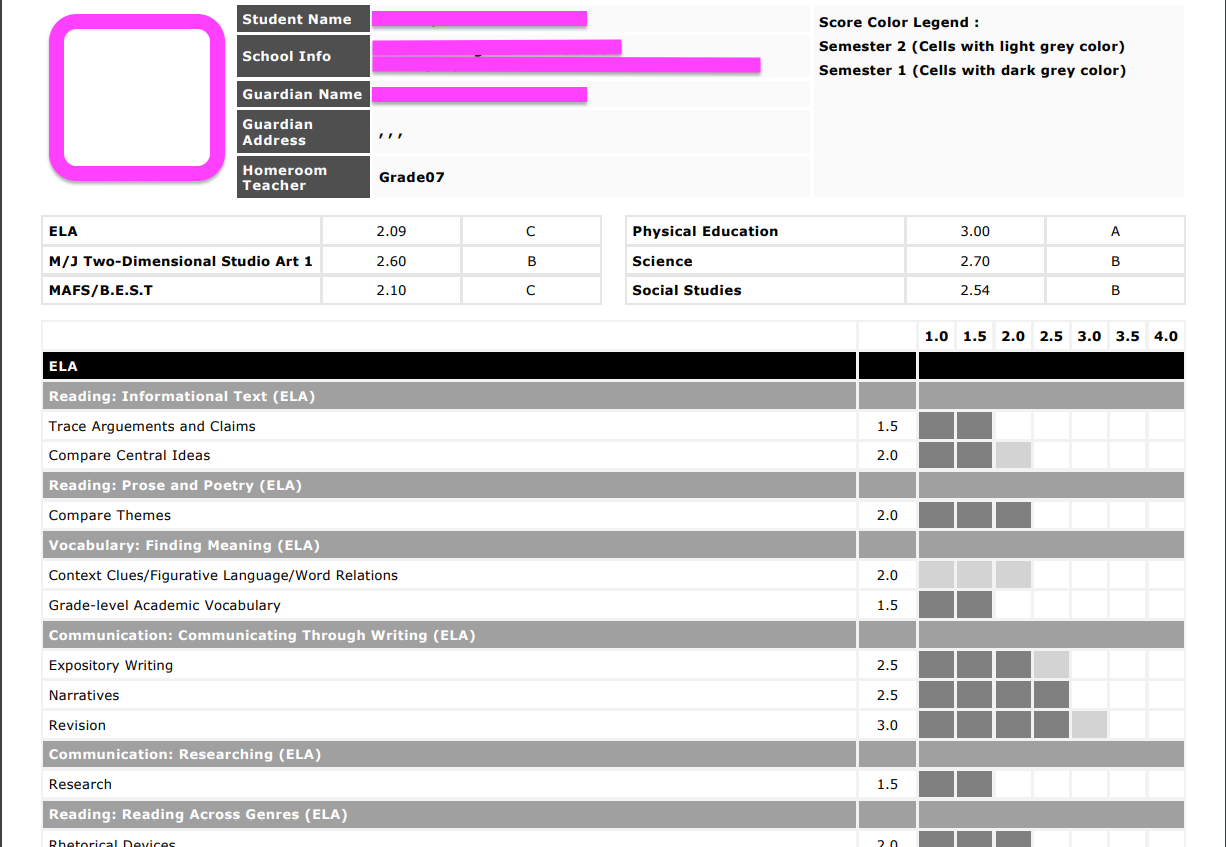The height and width of the screenshot is (847, 1226).
Task: Click the 2.5 scale column header
Action: coord(1051,336)
